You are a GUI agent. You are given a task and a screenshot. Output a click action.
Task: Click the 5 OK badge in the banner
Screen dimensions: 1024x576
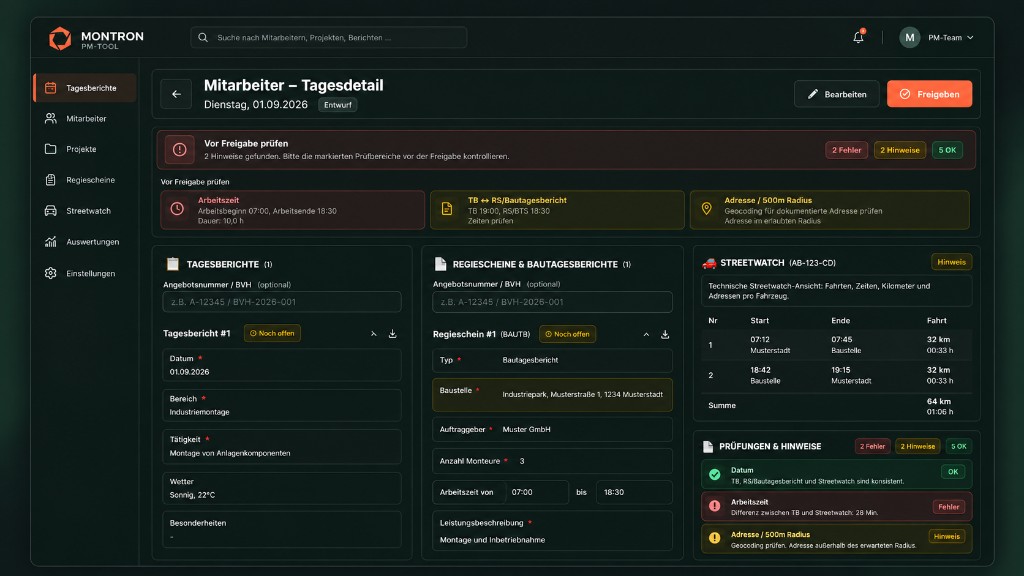pyautogui.click(x=947, y=150)
